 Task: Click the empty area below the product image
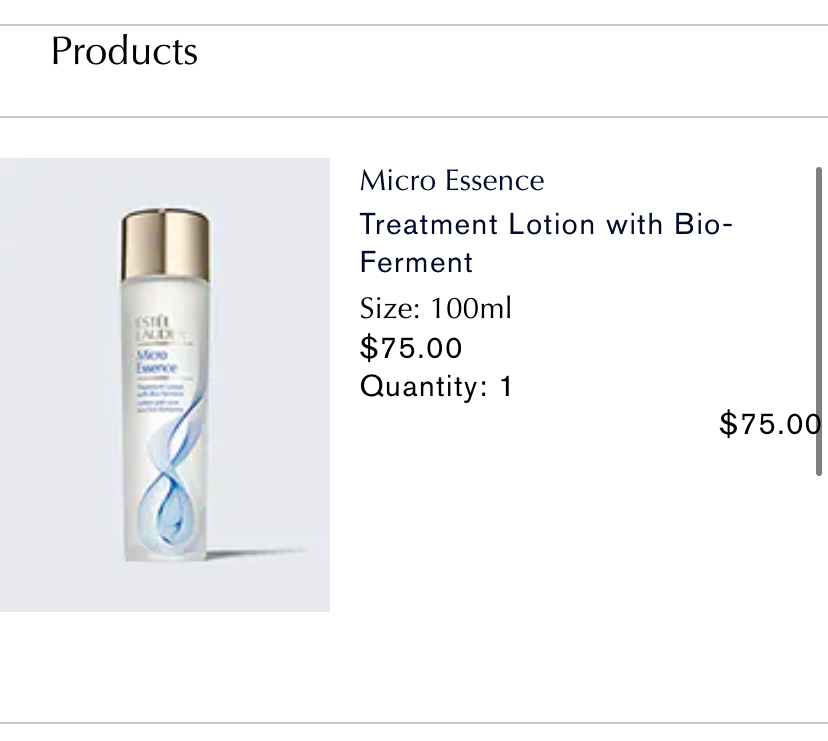tap(165, 665)
